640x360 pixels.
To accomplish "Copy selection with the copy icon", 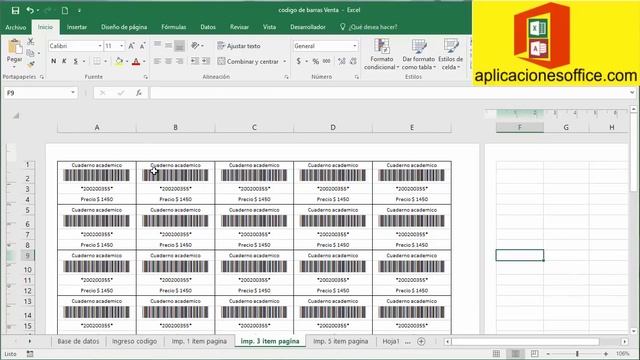I will coord(31,53).
